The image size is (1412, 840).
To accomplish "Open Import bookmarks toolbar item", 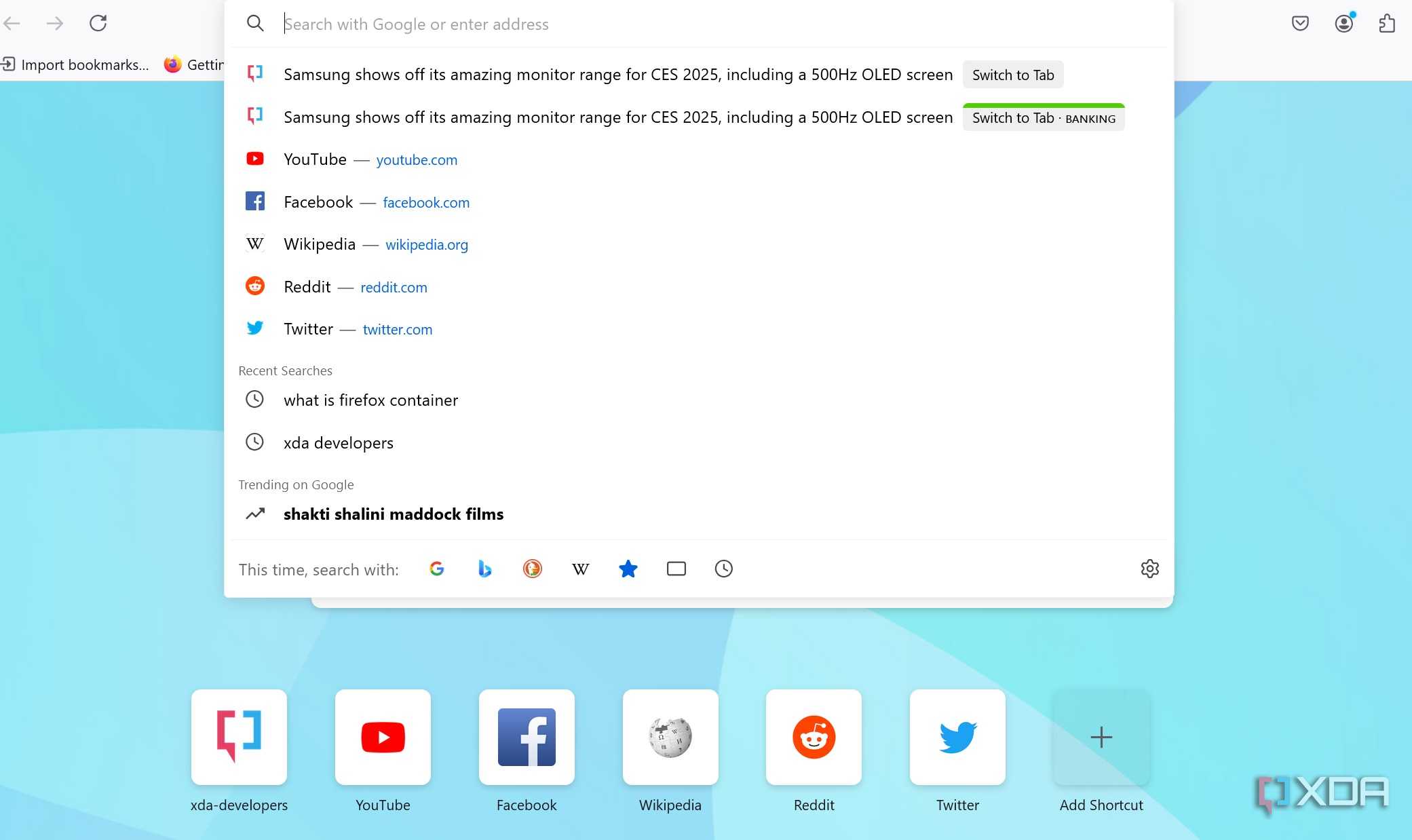I will [x=75, y=64].
